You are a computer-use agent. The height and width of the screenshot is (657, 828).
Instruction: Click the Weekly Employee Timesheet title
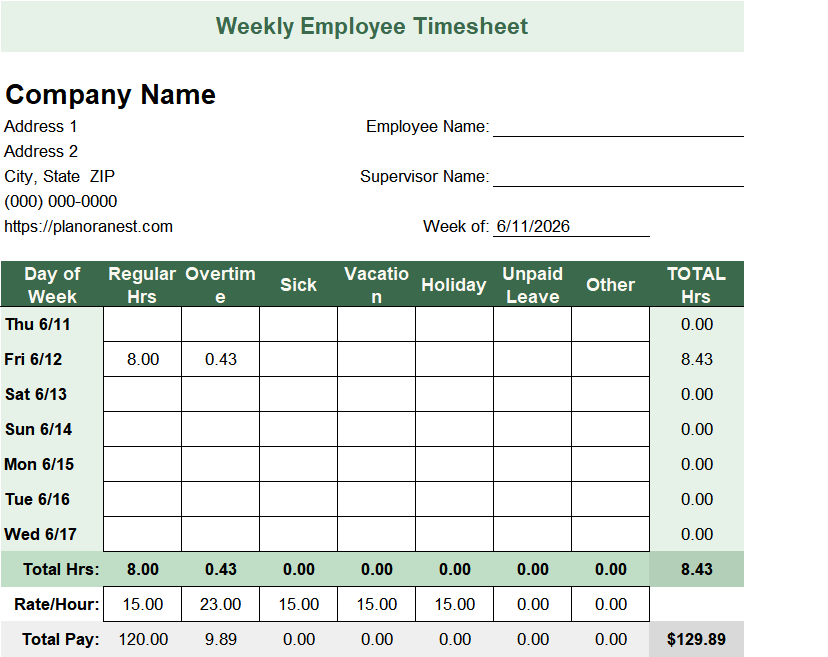[x=372, y=26]
